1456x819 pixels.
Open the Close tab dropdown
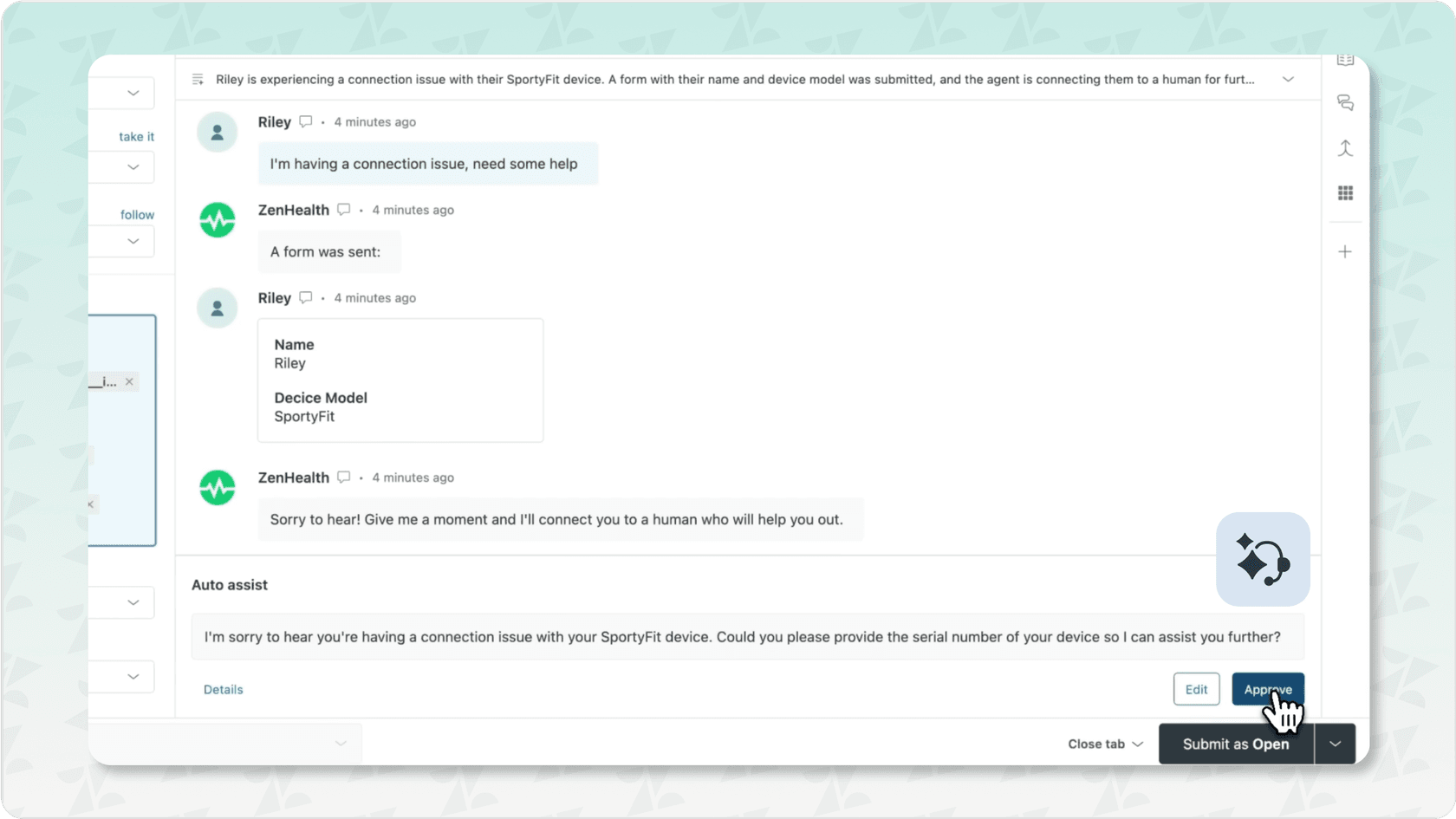coord(1104,744)
